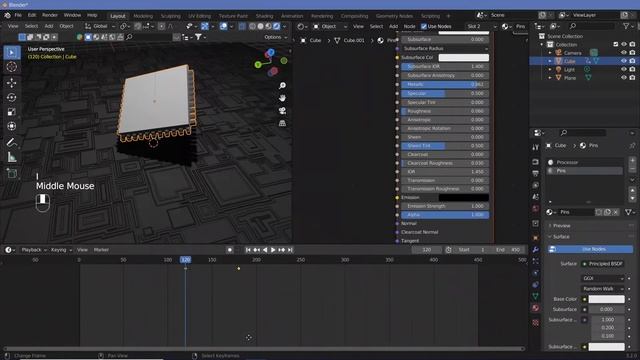This screenshot has width=640, height=360.
Task: Open the Global transform orientation dropdown
Action: pyautogui.click(x=100, y=26)
